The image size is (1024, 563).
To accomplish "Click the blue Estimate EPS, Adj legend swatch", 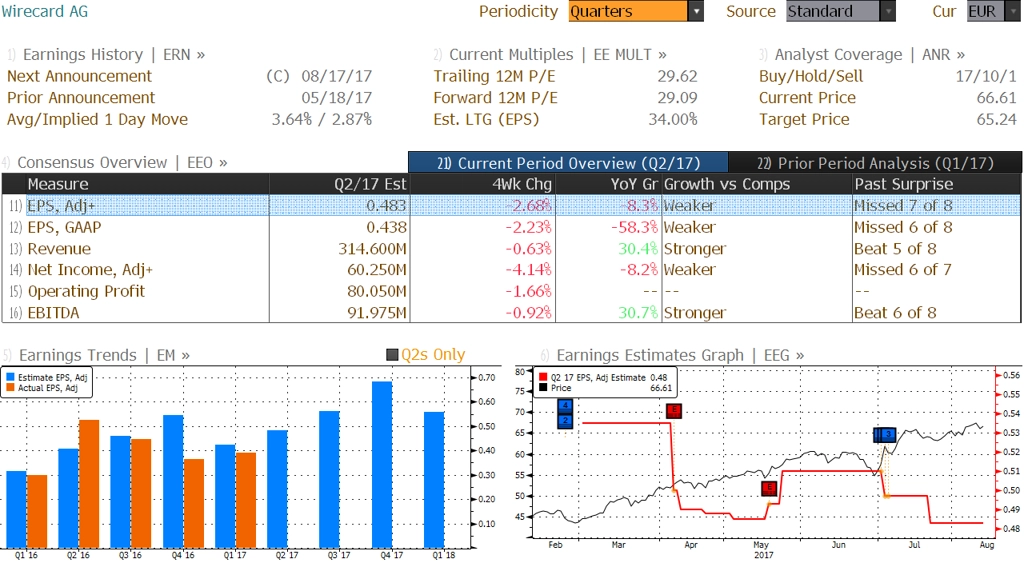I will [10, 378].
